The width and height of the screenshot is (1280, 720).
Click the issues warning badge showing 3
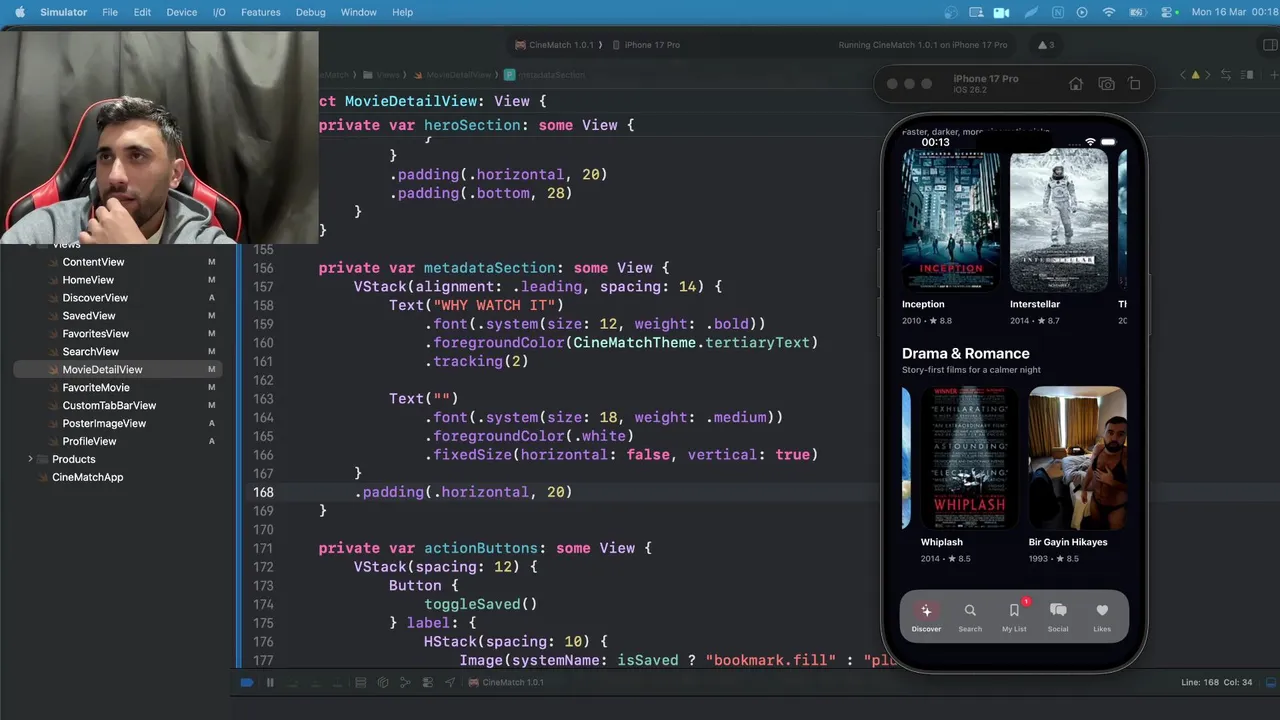pos(1046,45)
